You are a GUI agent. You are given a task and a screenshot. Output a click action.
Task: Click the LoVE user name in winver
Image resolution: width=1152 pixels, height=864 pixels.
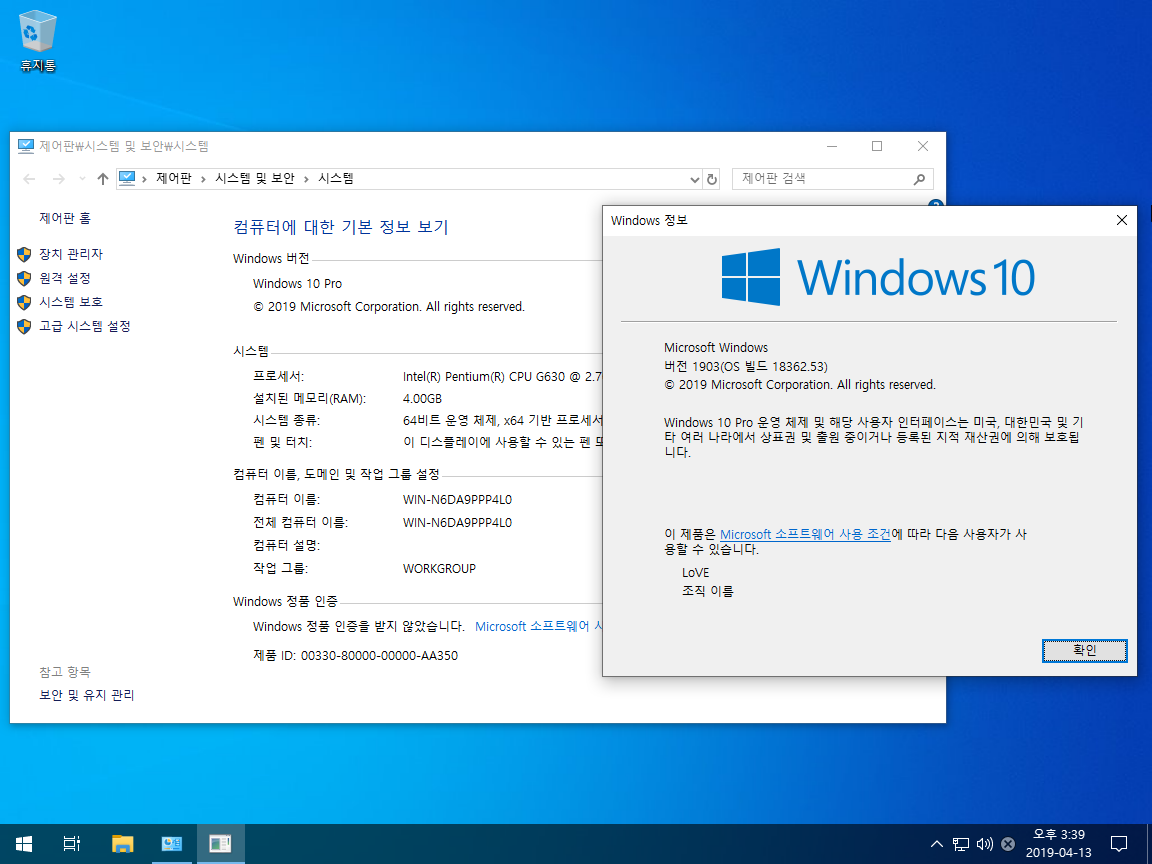[696, 573]
